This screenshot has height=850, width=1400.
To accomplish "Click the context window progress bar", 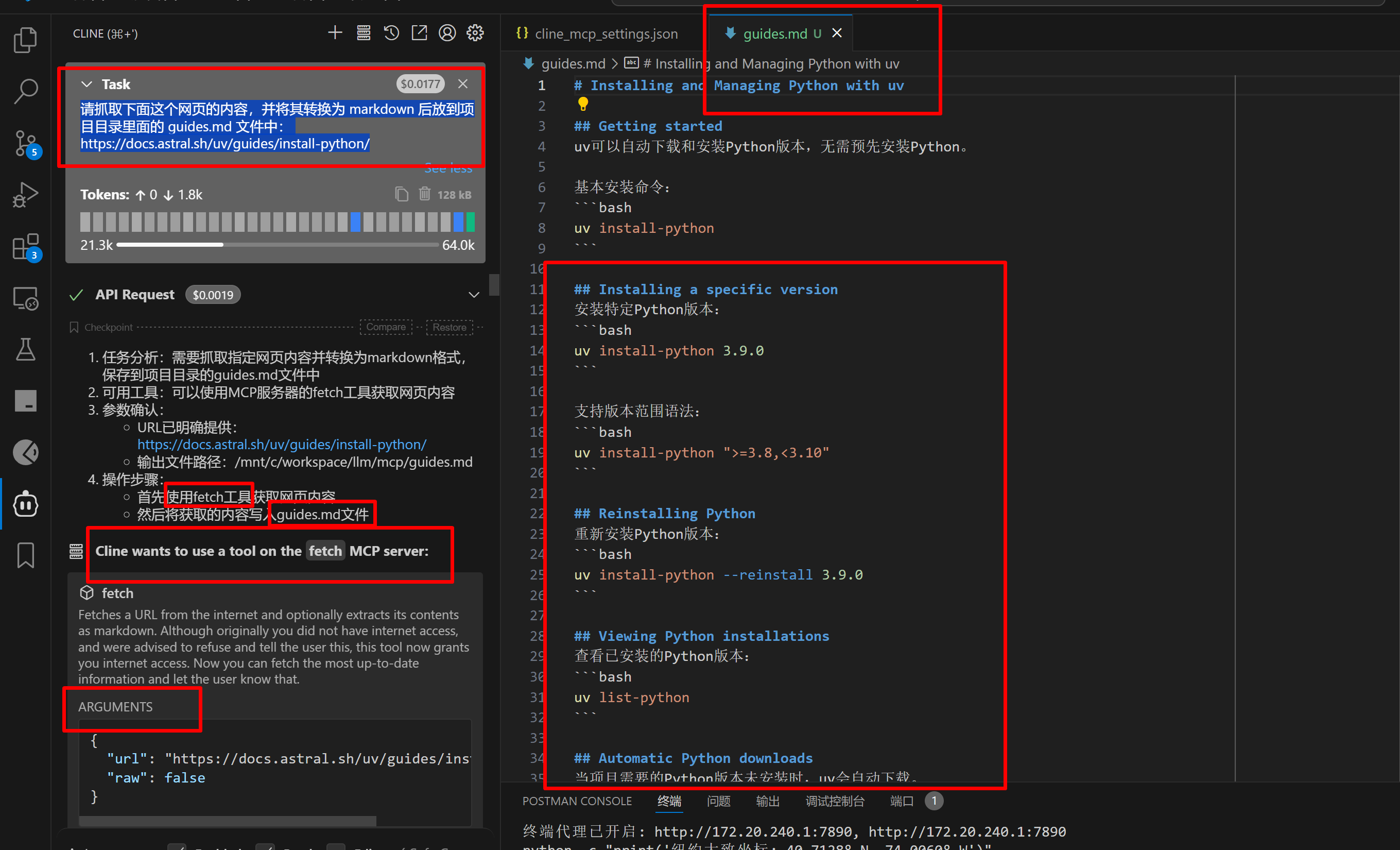I will 278,245.
